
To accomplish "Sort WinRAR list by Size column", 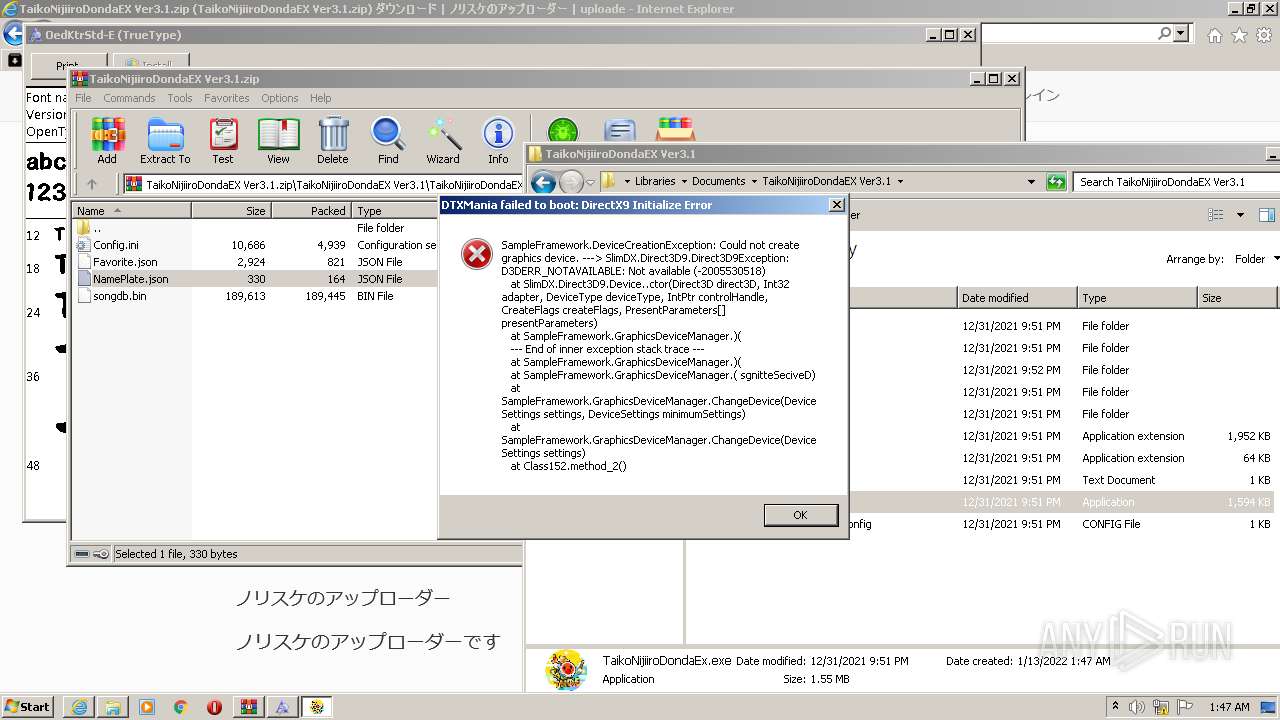I will (x=232, y=211).
